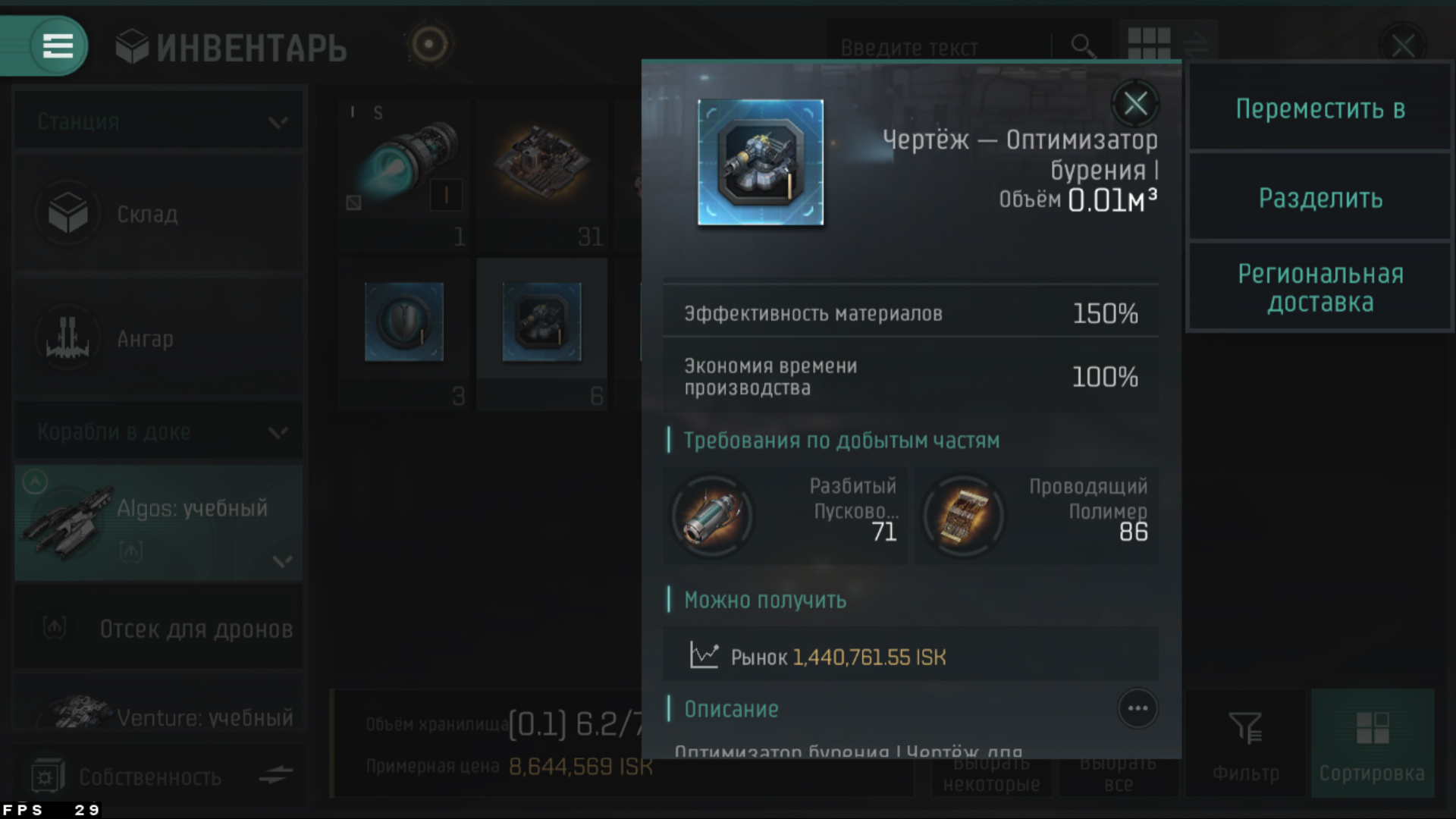Click the Фильтр funnel icon
The height and width of the screenshot is (819, 1456).
[1245, 728]
